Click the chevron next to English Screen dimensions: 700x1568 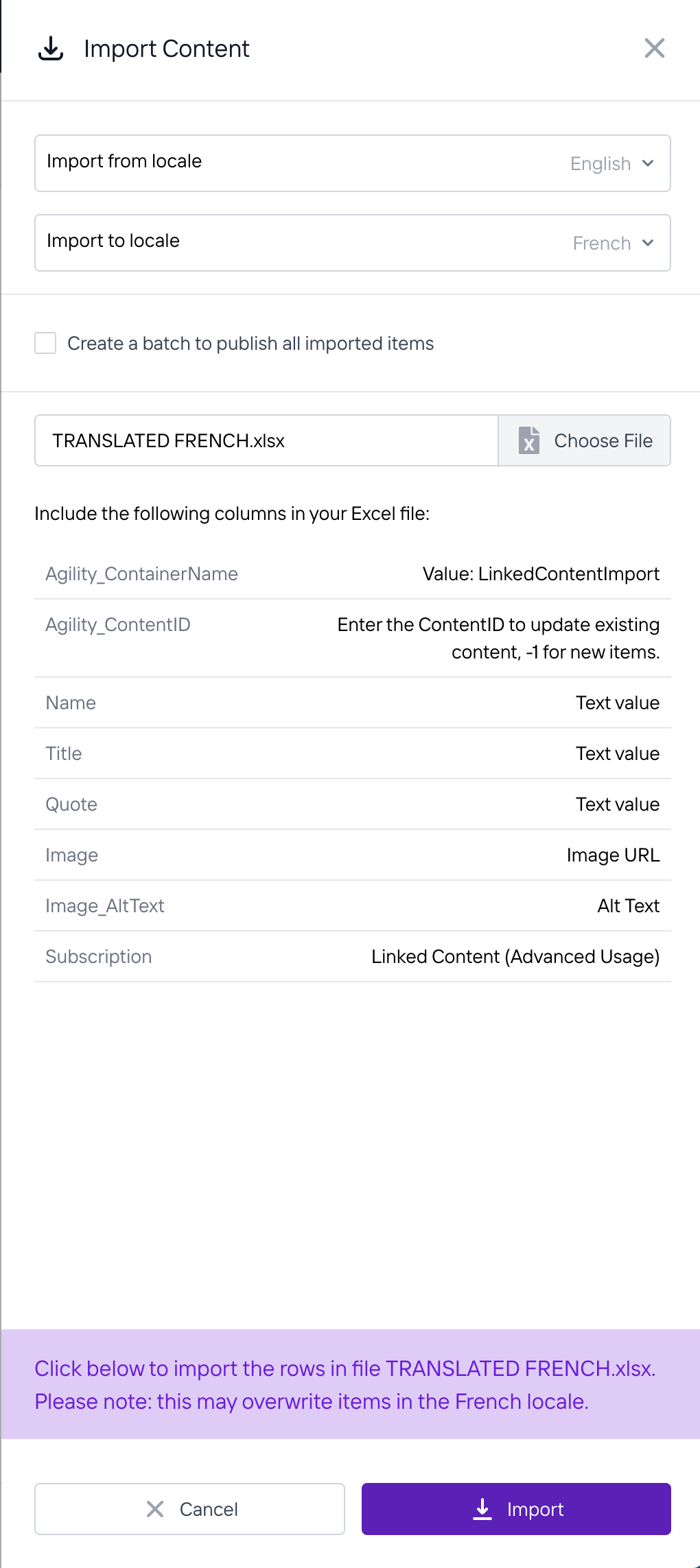(x=648, y=163)
